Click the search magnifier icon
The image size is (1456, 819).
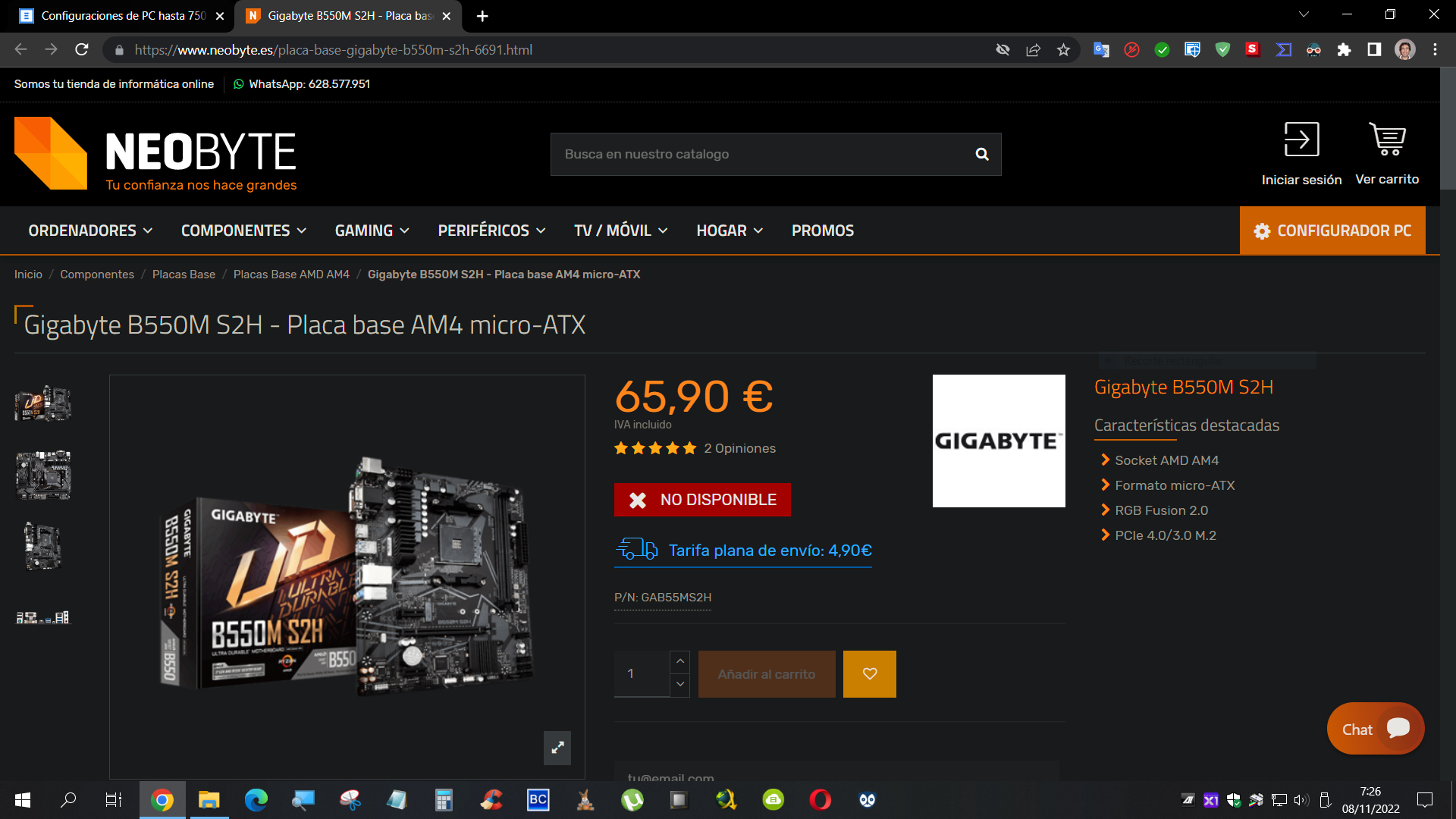coord(981,155)
